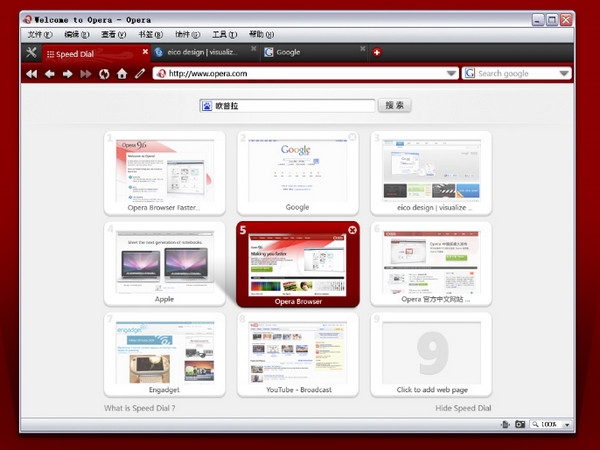This screenshot has width=600, height=450.
Task: Close the Speed Dial tab
Action: (x=145, y=51)
